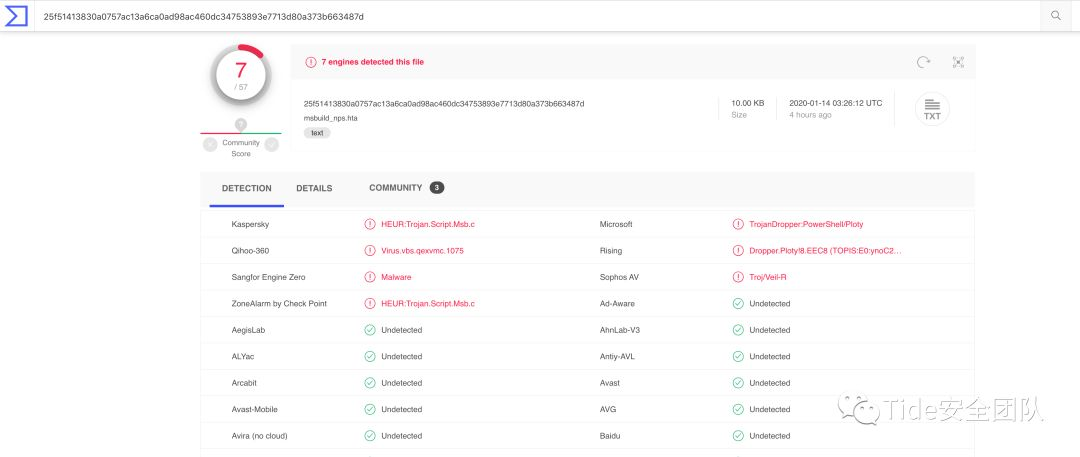Open the DETAILS tab
Viewport: 1080px width, 457px height.
click(314, 188)
